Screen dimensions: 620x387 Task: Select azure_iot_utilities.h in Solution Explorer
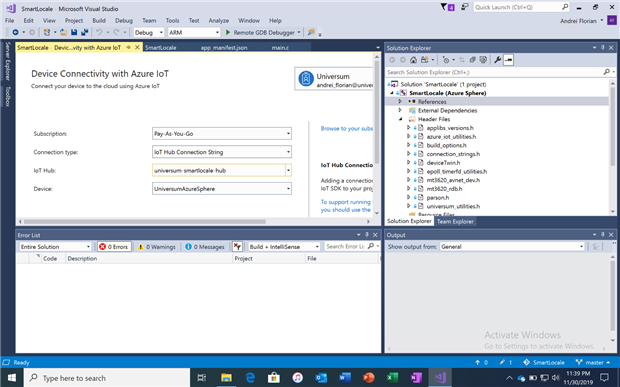click(x=451, y=136)
